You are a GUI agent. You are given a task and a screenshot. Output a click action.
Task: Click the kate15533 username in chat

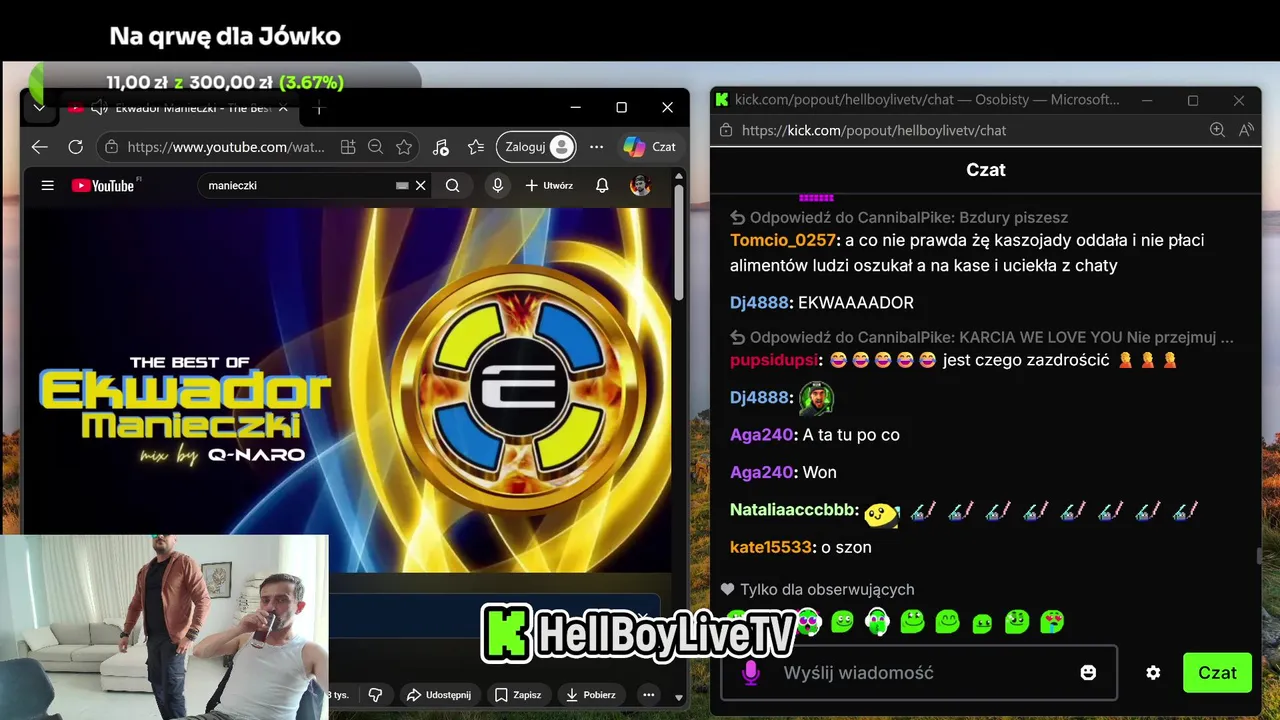[x=770, y=547]
